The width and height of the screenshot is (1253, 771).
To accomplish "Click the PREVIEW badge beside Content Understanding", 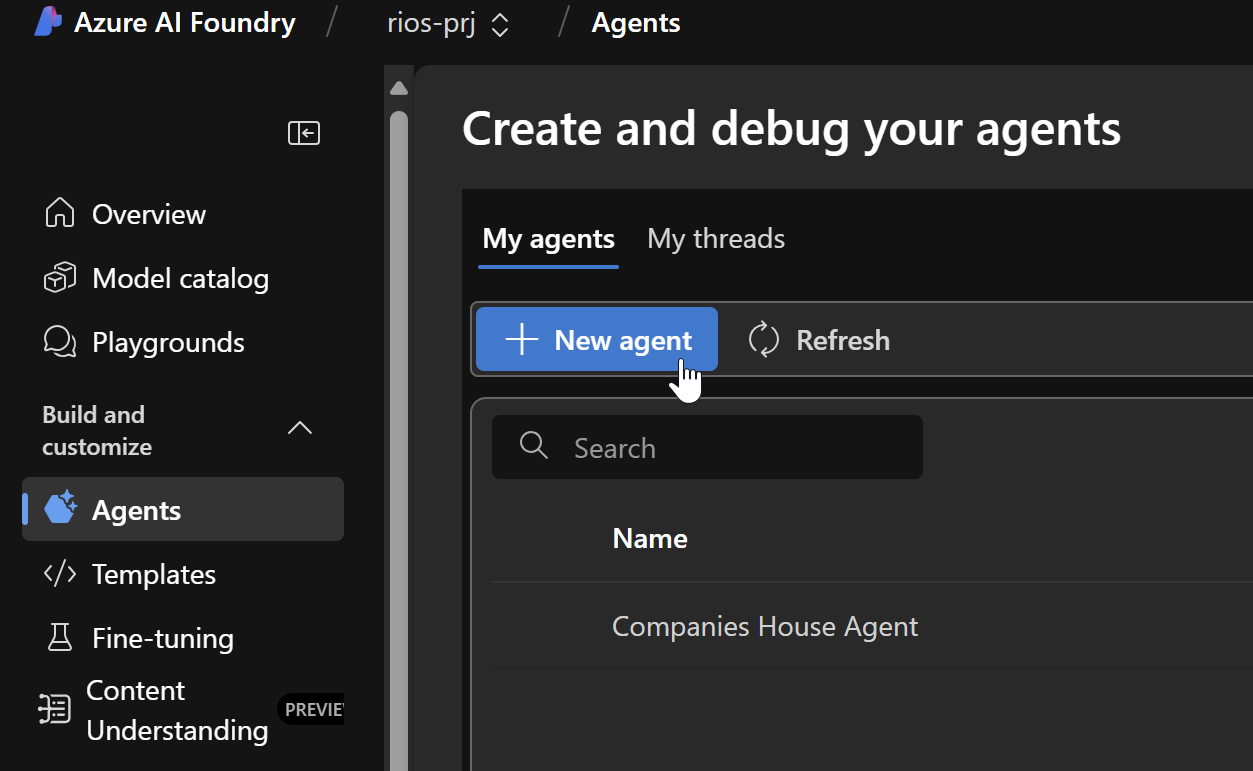I will coord(311,710).
